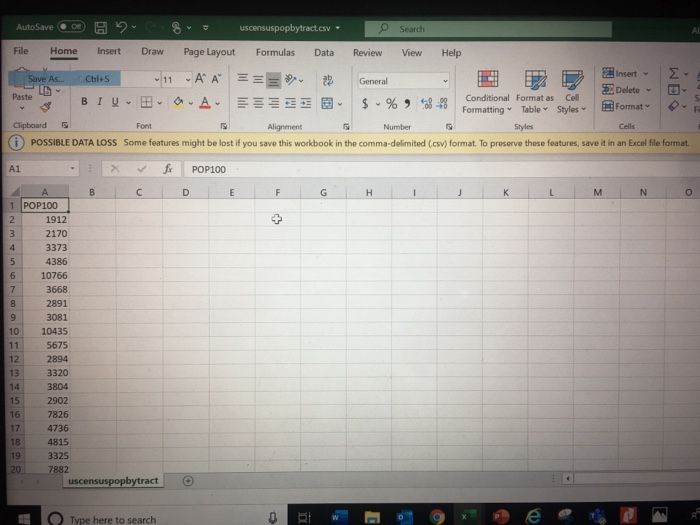The height and width of the screenshot is (525, 700).
Task: Switch to the Insert tab
Action: coord(109,51)
